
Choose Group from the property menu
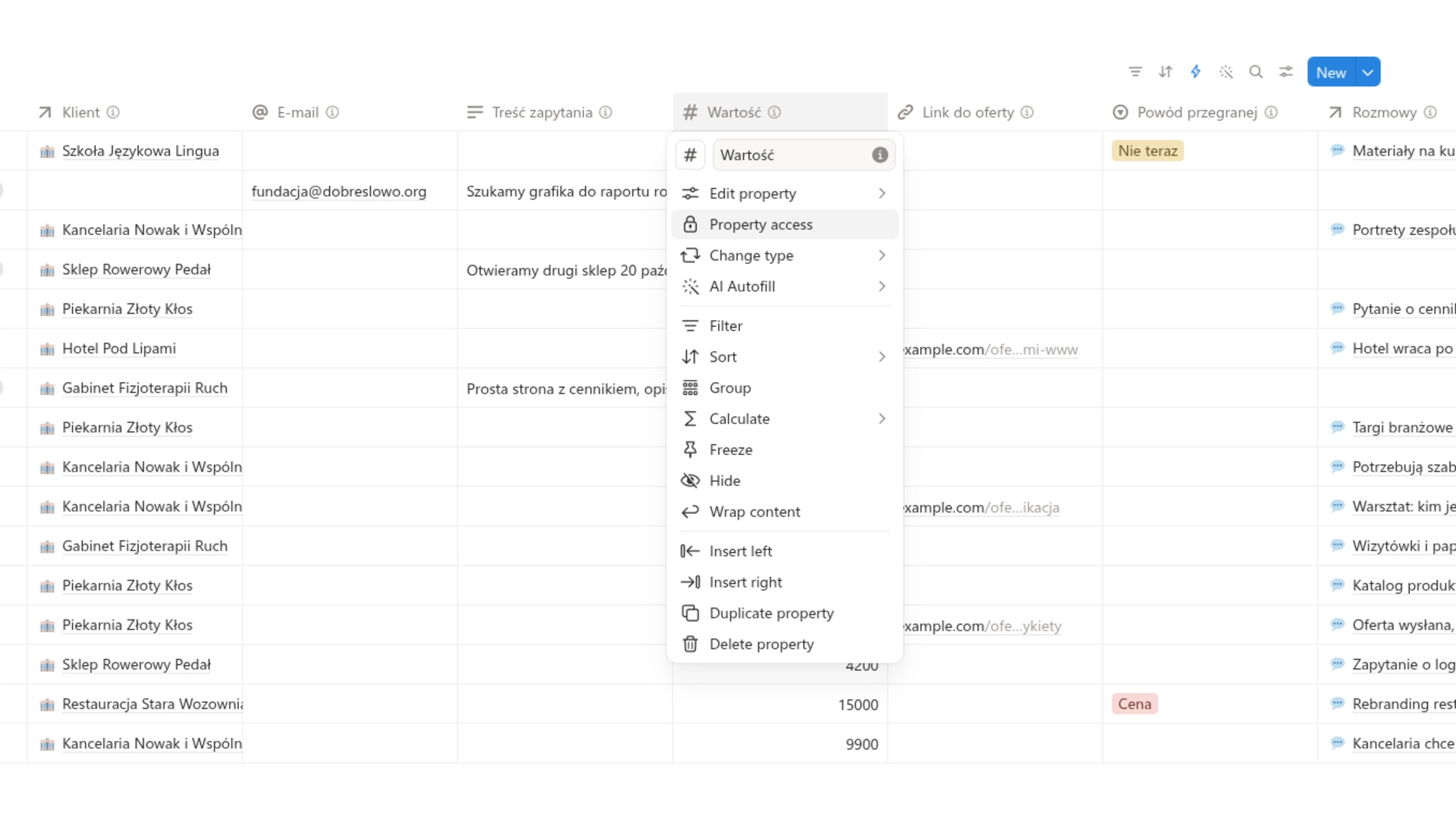[785, 388]
